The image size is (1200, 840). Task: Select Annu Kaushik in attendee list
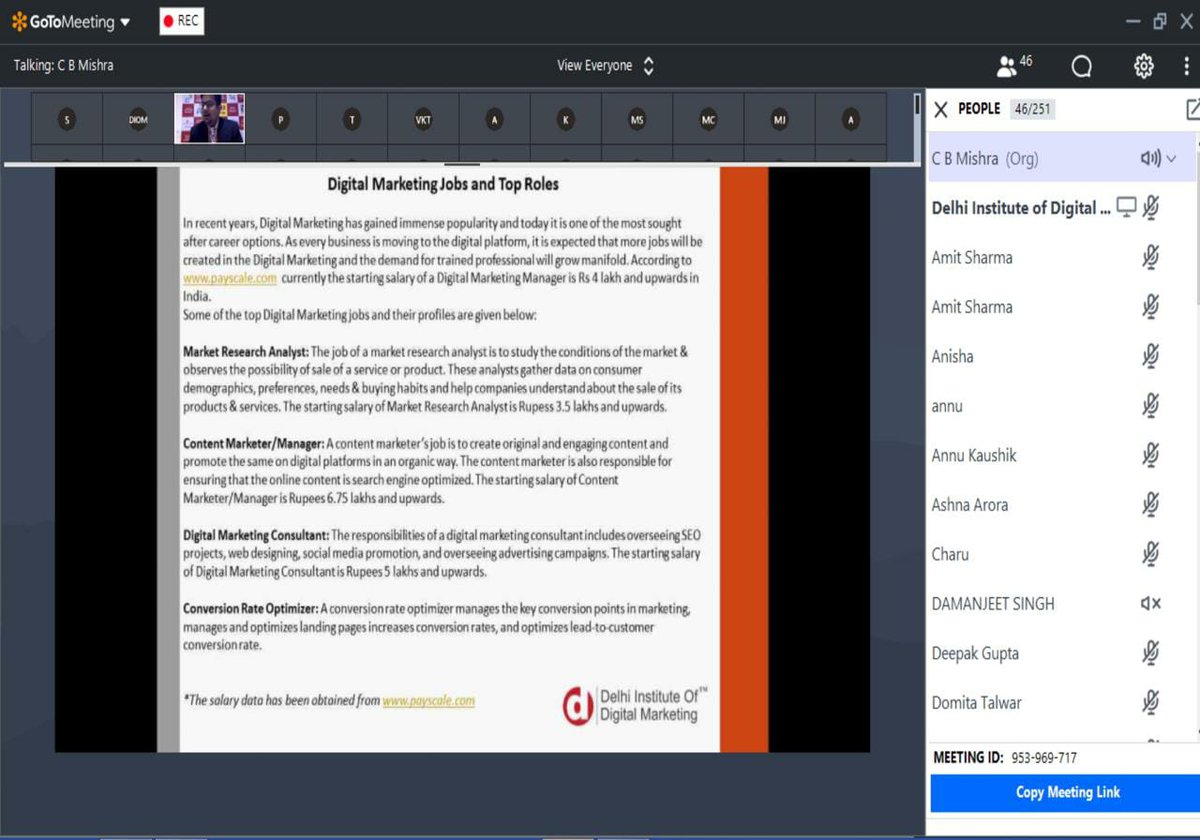(974, 455)
